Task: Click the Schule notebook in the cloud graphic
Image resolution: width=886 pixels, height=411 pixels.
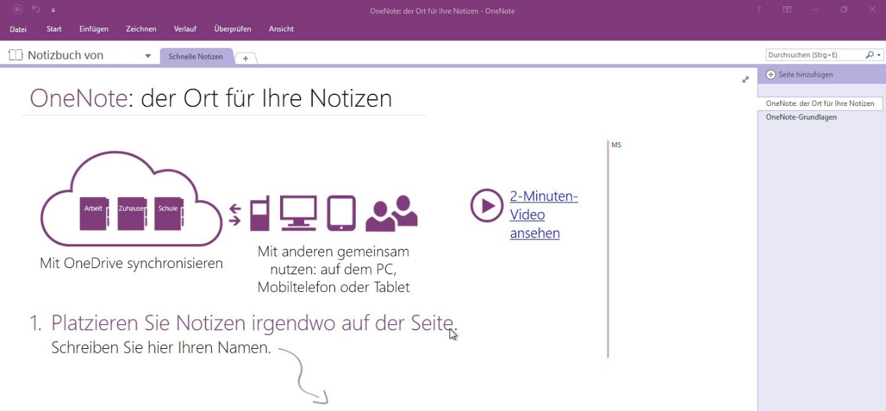Action: pyautogui.click(x=168, y=213)
